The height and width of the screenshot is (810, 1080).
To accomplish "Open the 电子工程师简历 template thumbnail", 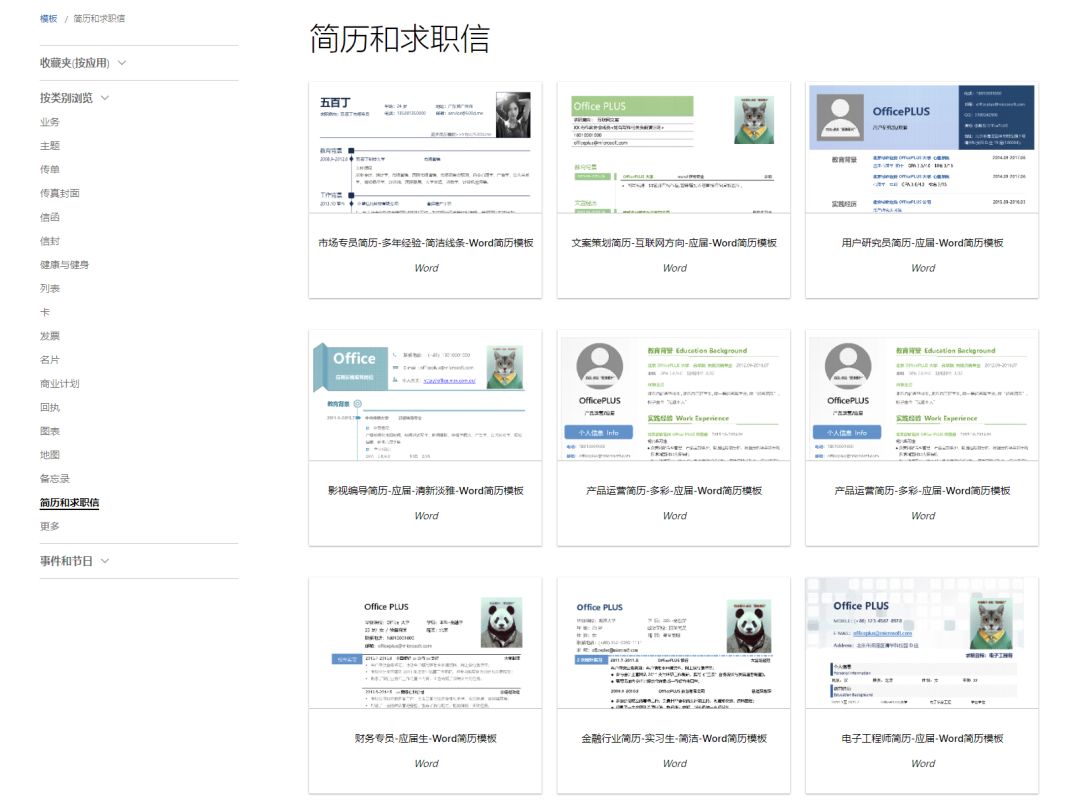I will coord(922,643).
